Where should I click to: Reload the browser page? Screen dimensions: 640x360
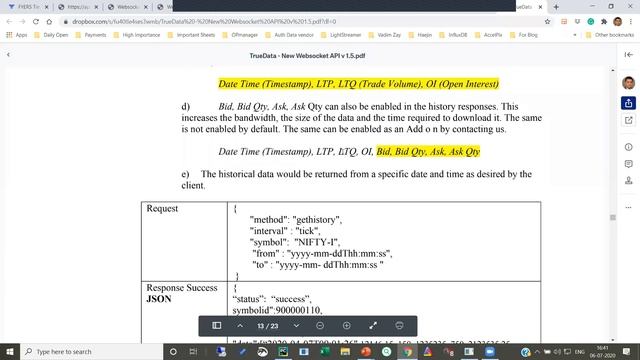pyautogui.click(x=36, y=22)
